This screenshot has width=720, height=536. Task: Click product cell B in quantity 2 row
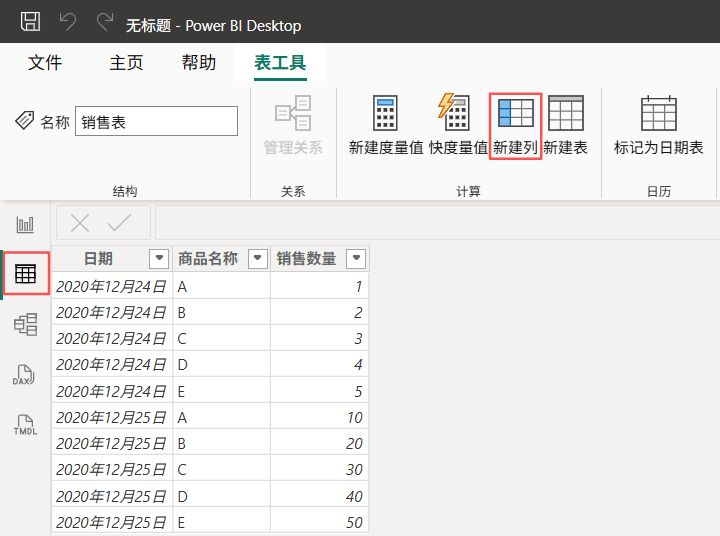pyautogui.click(x=222, y=313)
